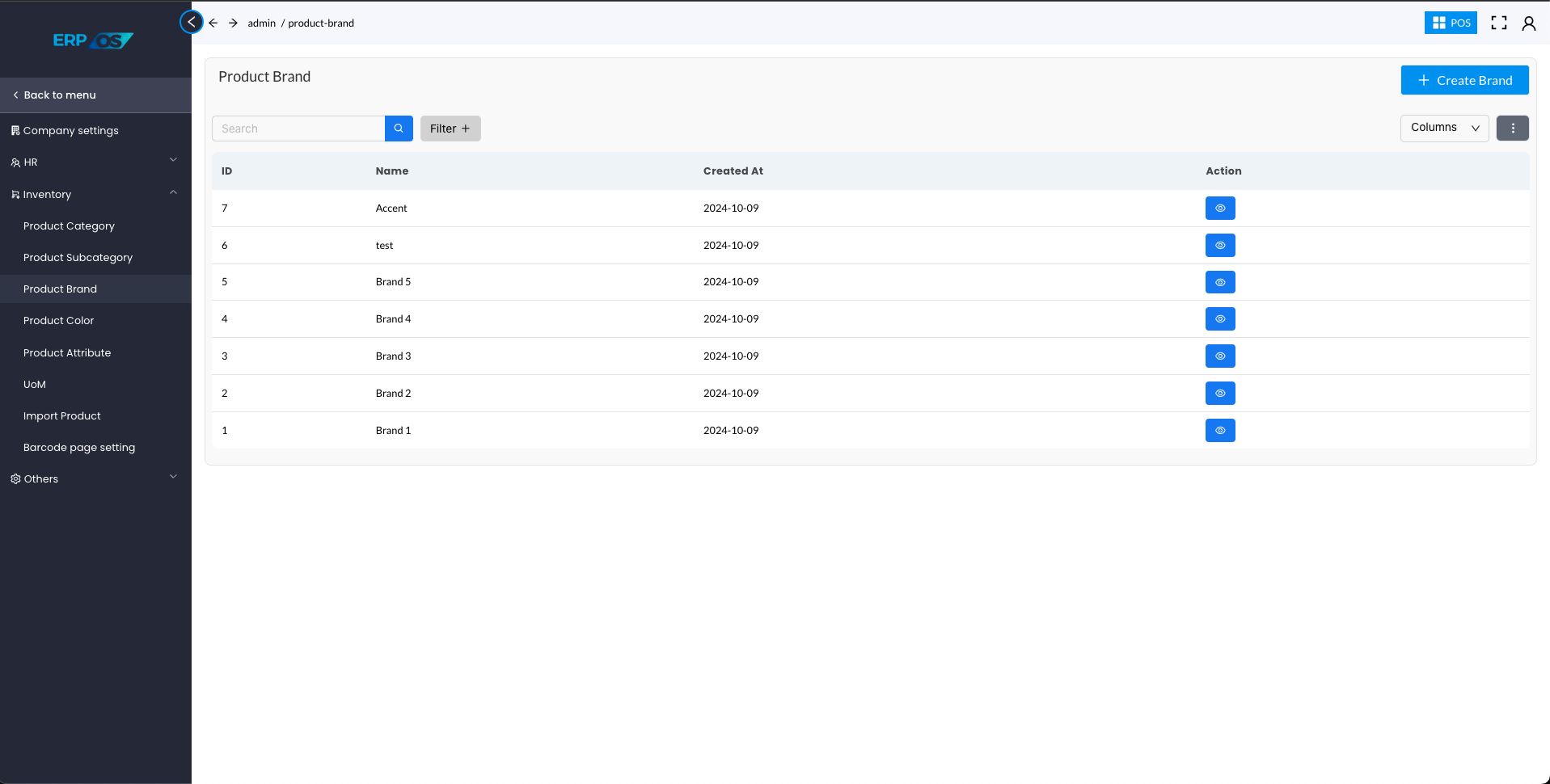1550x784 pixels.
Task: Click the Name column header
Action: 391,171
